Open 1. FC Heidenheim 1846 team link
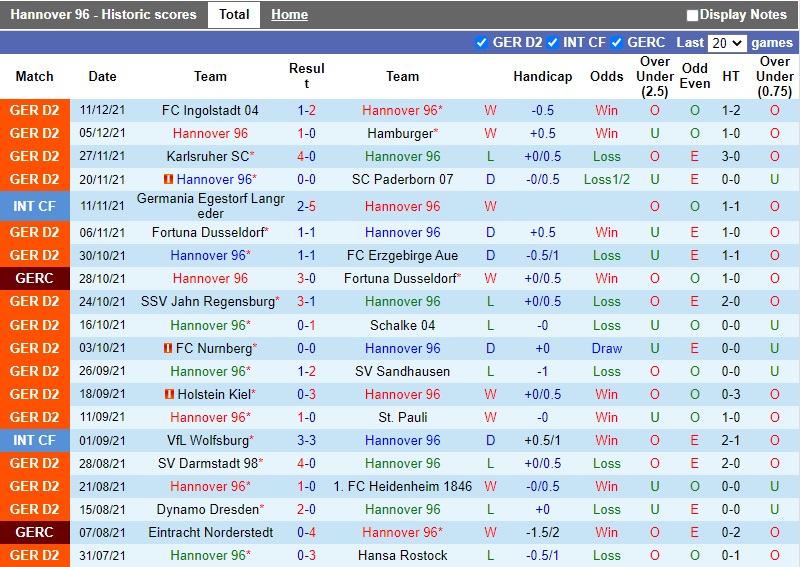The image size is (800, 567). point(403,486)
